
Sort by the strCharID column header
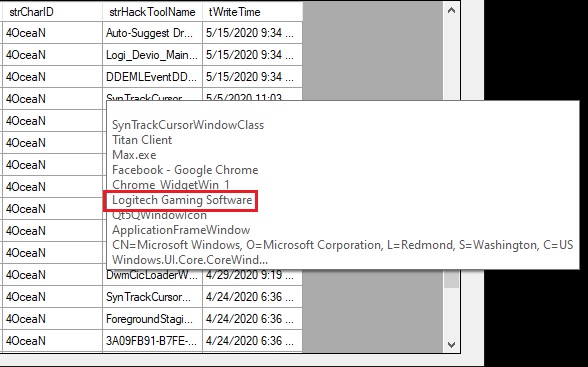coord(52,12)
